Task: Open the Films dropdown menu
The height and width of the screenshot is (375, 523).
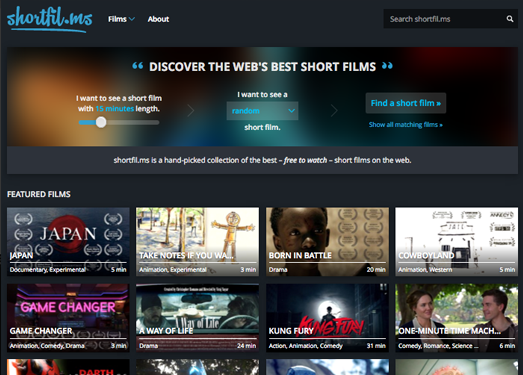Action: (x=121, y=19)
